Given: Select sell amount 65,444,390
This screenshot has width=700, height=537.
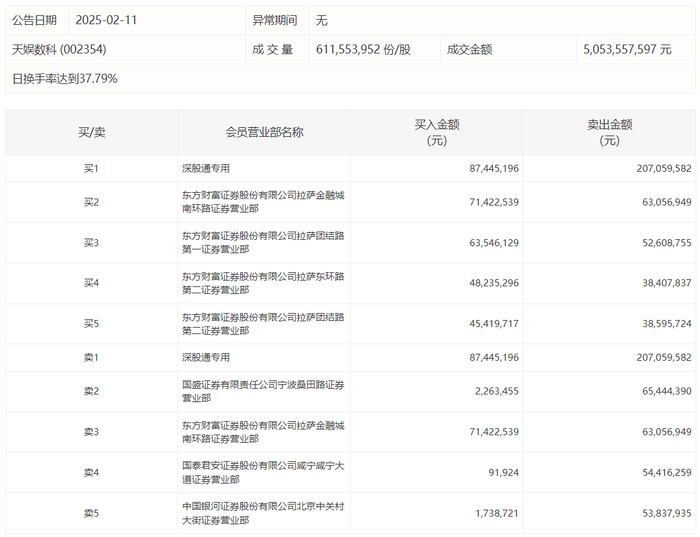Looking at the screenshot, I should click(x=667, y=391).
